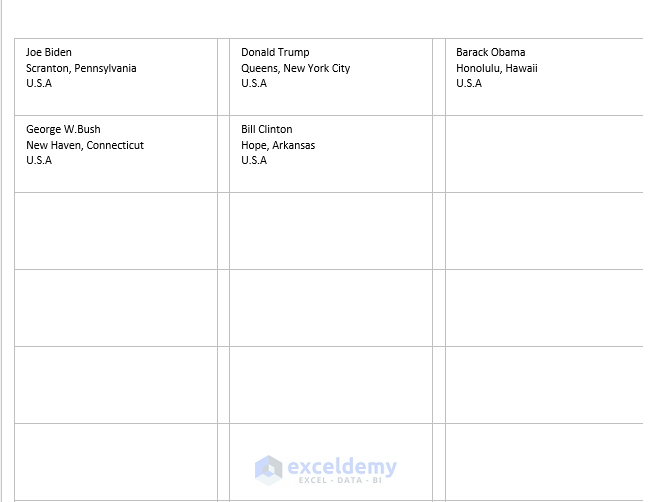Click the Queens, New York City line
Viewport: 652px width, 502px height.
pyautogui.click(x=295, y=68)
